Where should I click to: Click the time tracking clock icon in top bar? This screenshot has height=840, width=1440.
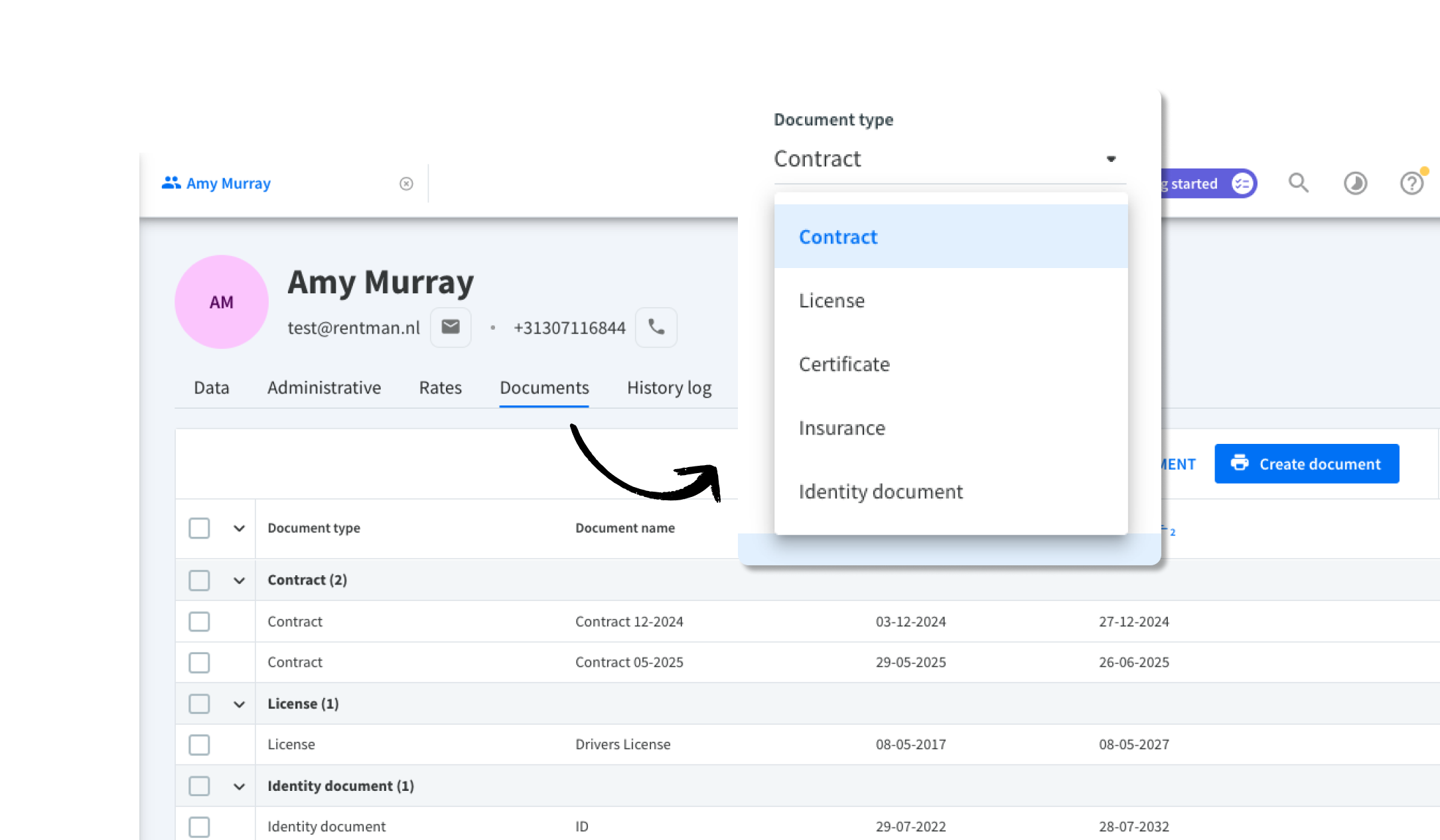[1355, 183]
